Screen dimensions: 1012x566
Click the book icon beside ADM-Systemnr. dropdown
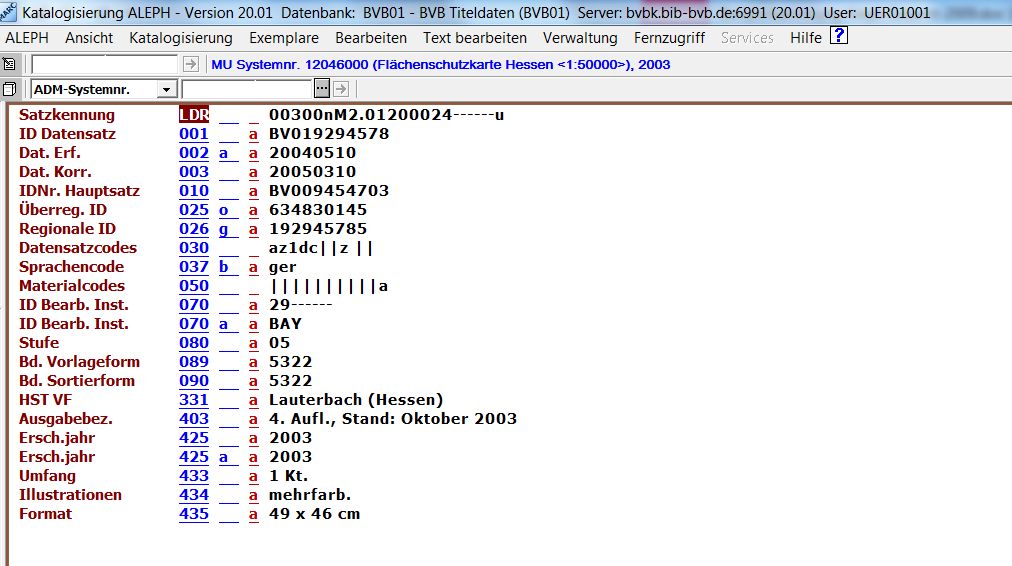click(x=10, y=90)
